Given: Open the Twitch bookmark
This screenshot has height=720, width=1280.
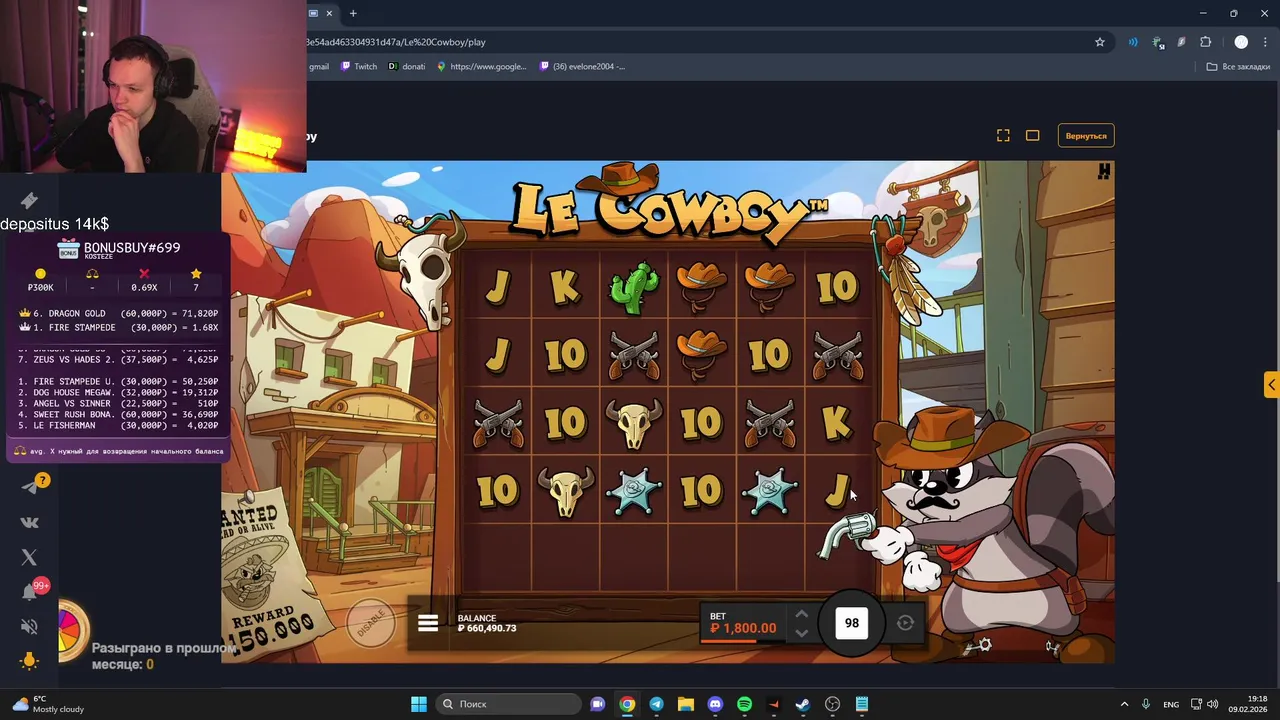Looking at the screenshot, I should (x=359, y=66).
